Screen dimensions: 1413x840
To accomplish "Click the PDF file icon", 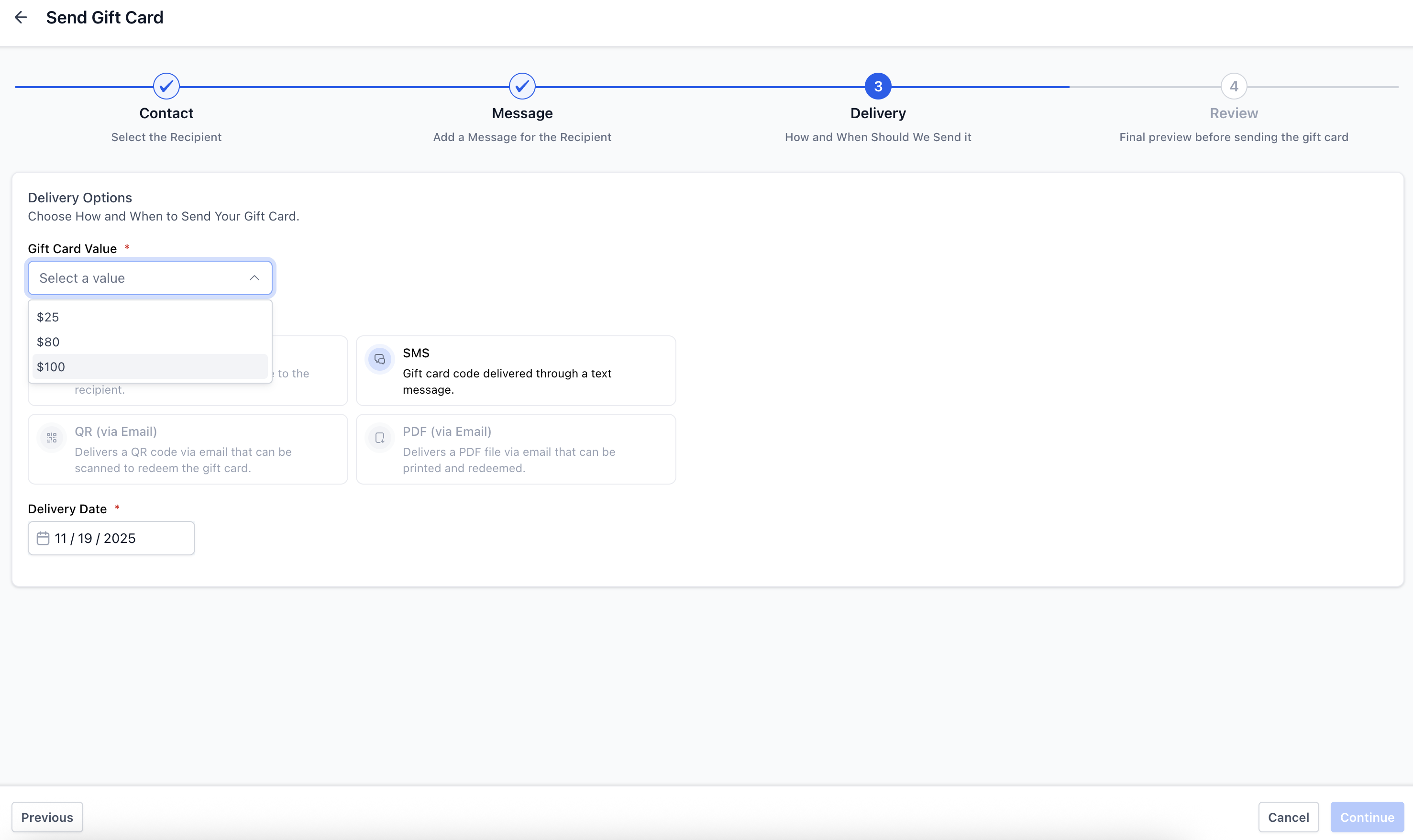I will coord(380,438).
